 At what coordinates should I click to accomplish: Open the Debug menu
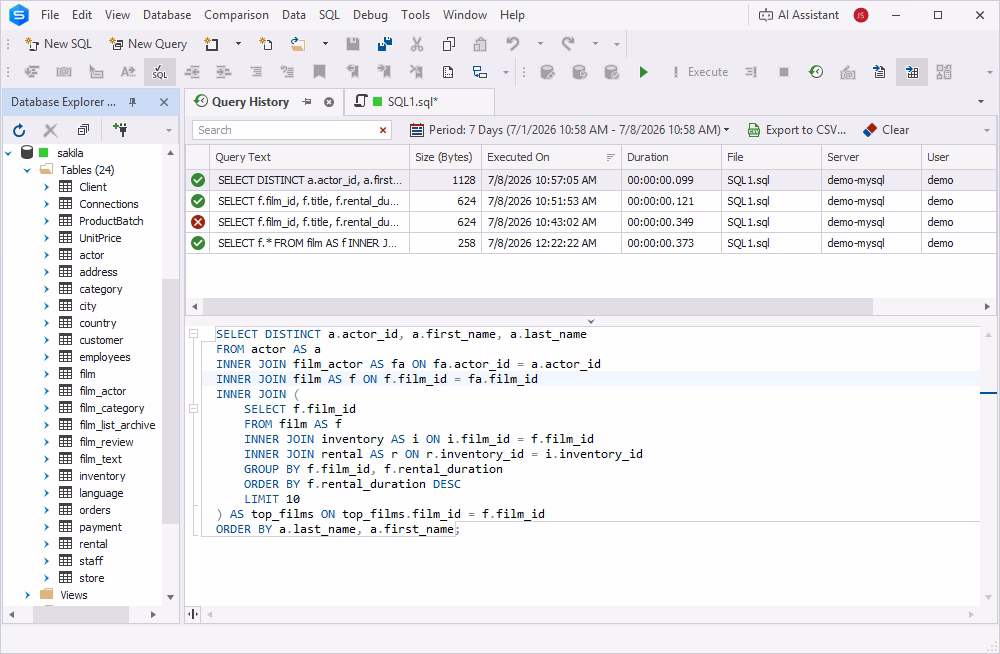[x=370, y=15]
